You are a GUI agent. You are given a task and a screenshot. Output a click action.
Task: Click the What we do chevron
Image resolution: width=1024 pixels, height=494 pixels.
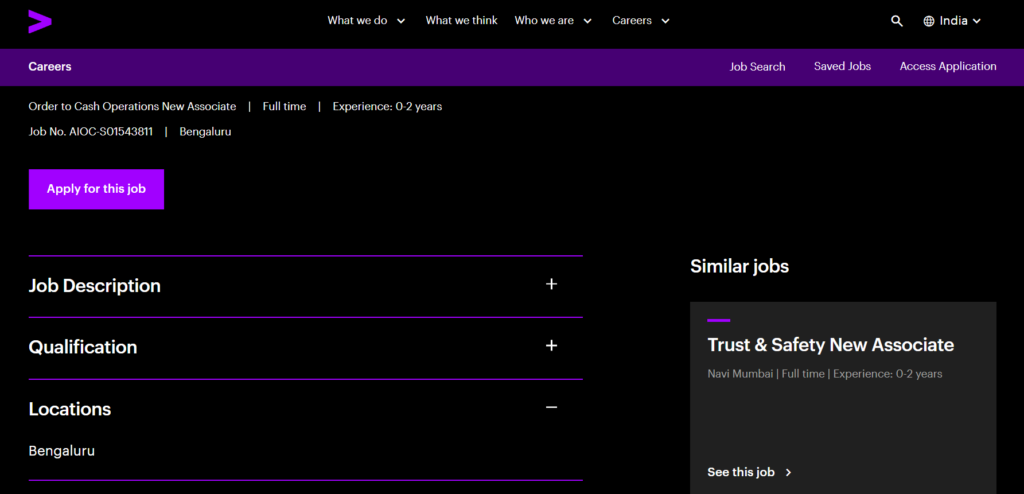point(401,21)
